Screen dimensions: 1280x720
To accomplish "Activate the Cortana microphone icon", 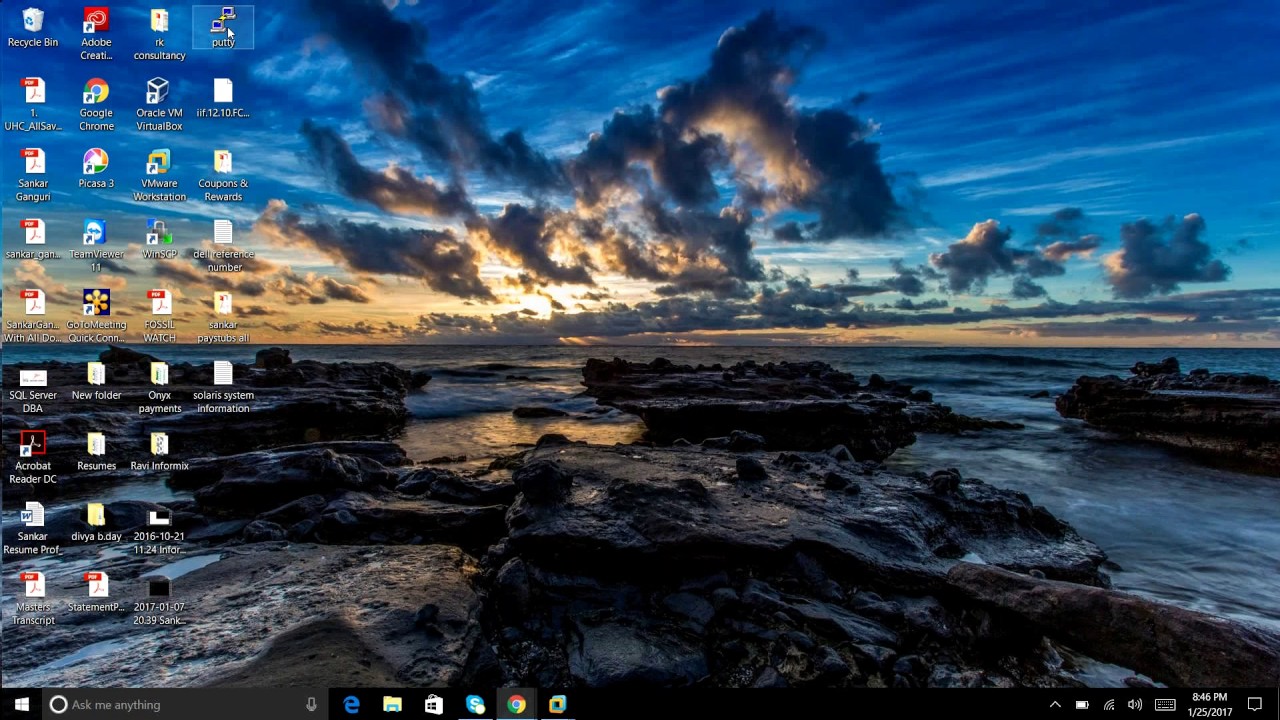I will [x=311, y=705].
